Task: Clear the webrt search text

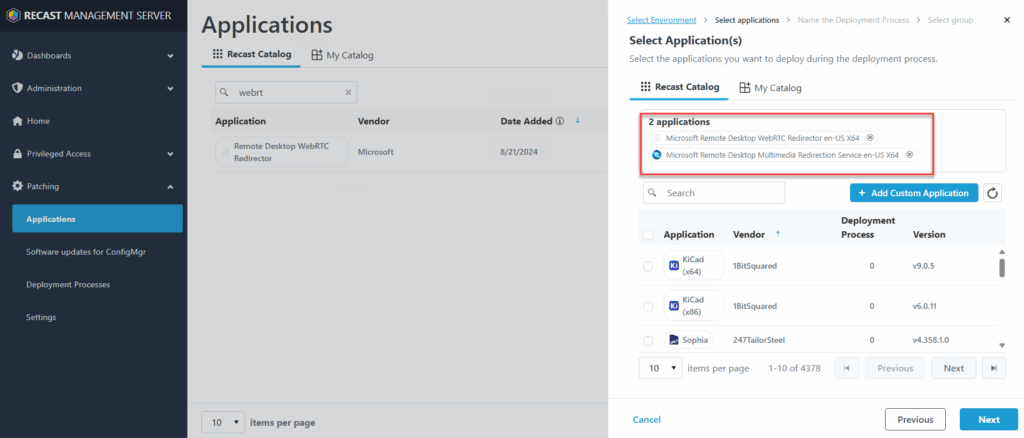Action: (x=349, y=92)
